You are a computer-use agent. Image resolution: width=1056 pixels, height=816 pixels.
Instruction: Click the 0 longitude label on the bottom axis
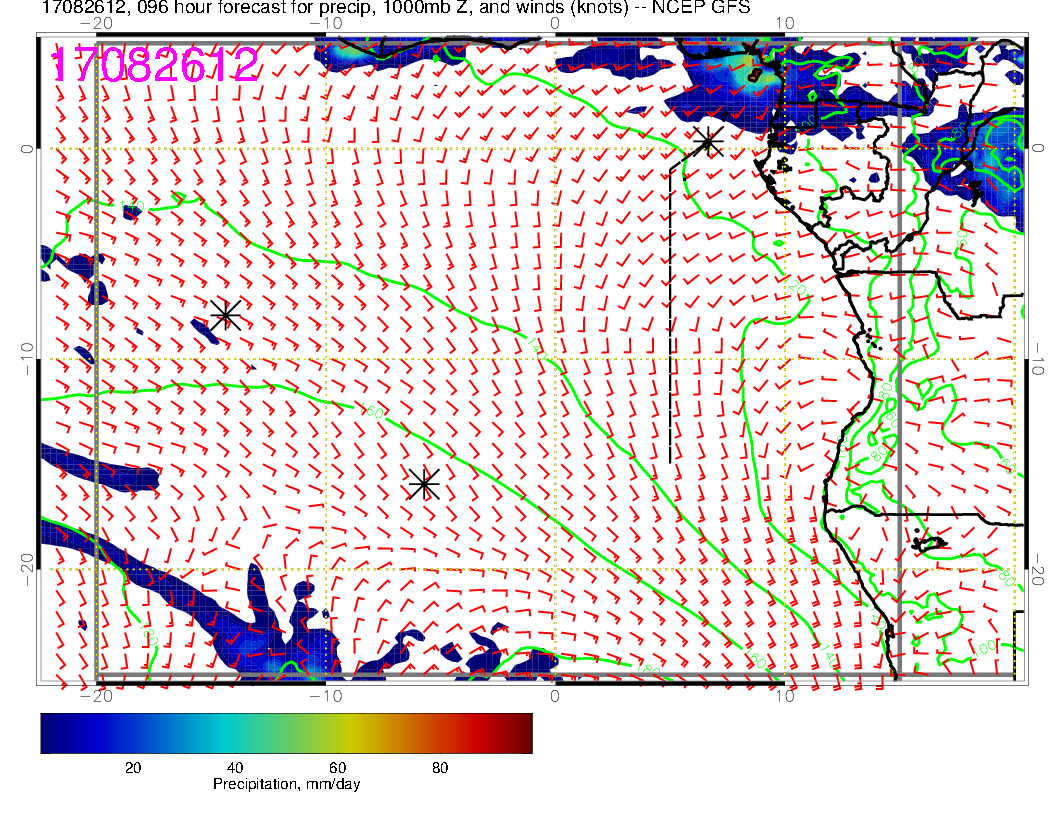[x=554, y=695]
